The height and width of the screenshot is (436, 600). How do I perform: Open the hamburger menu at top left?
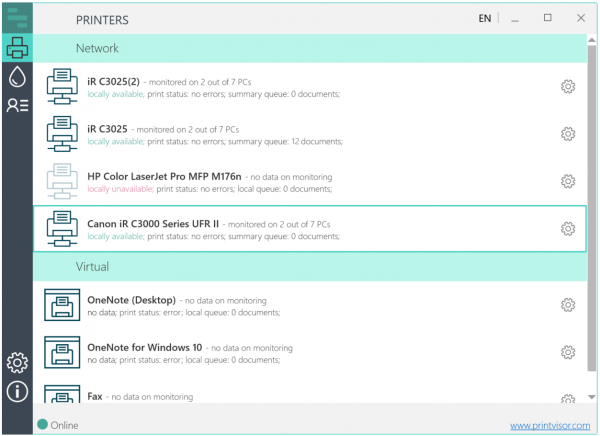pos(16,15)
